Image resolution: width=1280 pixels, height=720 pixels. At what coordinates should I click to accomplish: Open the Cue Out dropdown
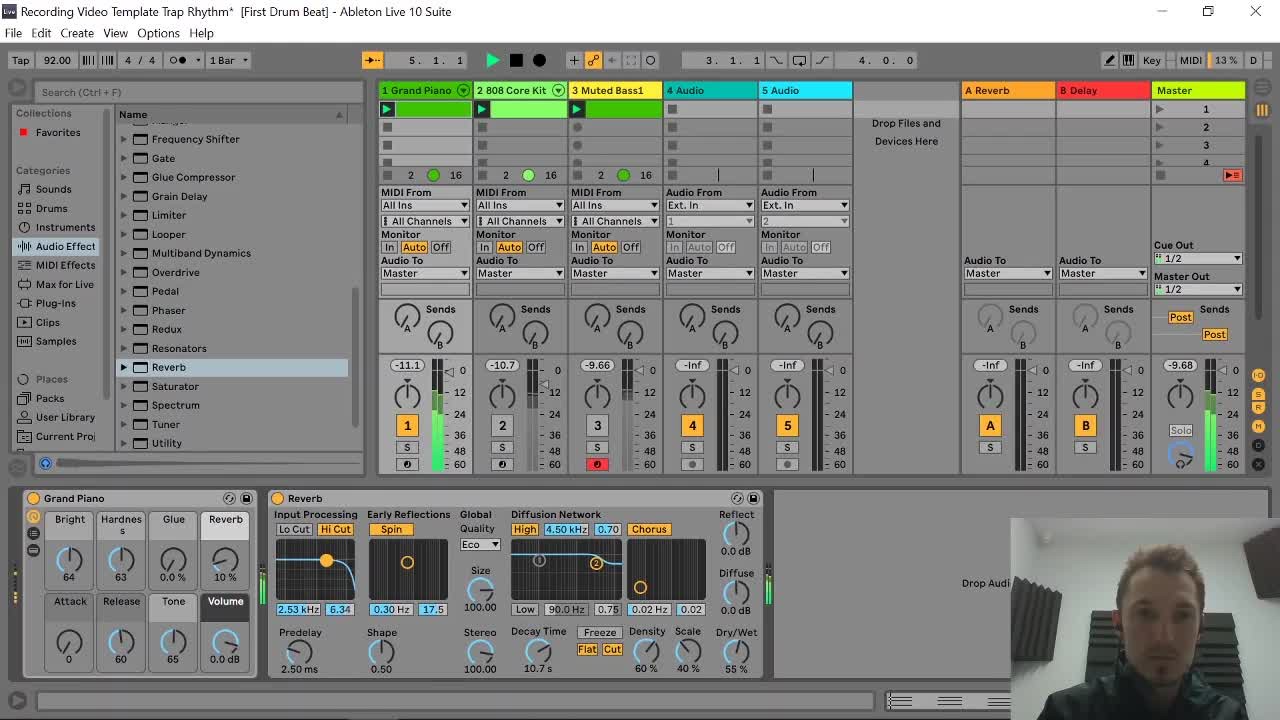point(1198,259)
